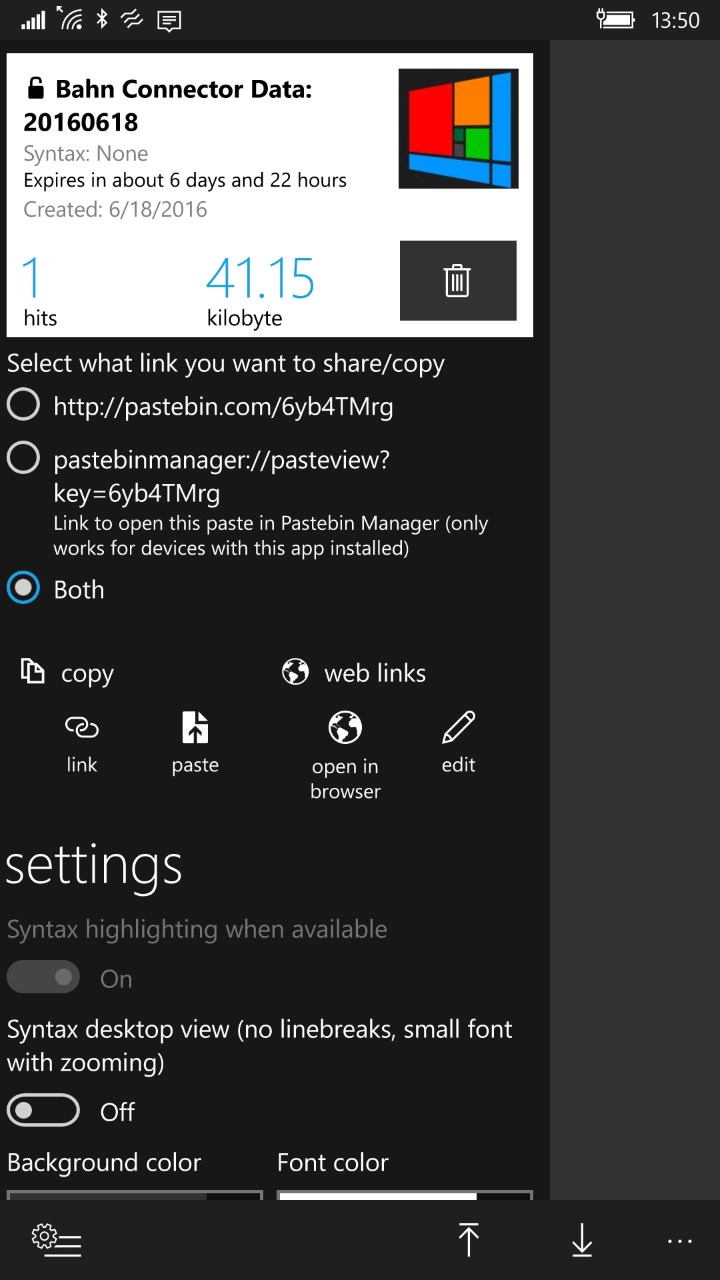Tap the paste thumbnail image

[x=458, y=128]
